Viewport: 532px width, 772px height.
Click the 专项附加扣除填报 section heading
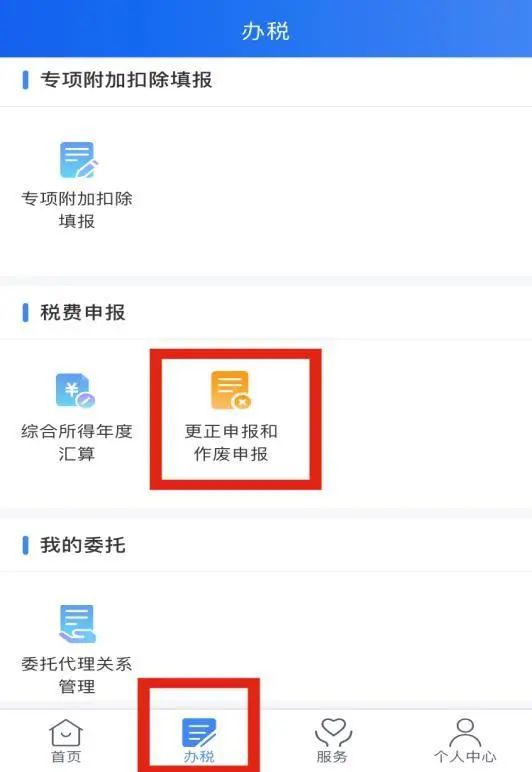click(x=126, y=80)
